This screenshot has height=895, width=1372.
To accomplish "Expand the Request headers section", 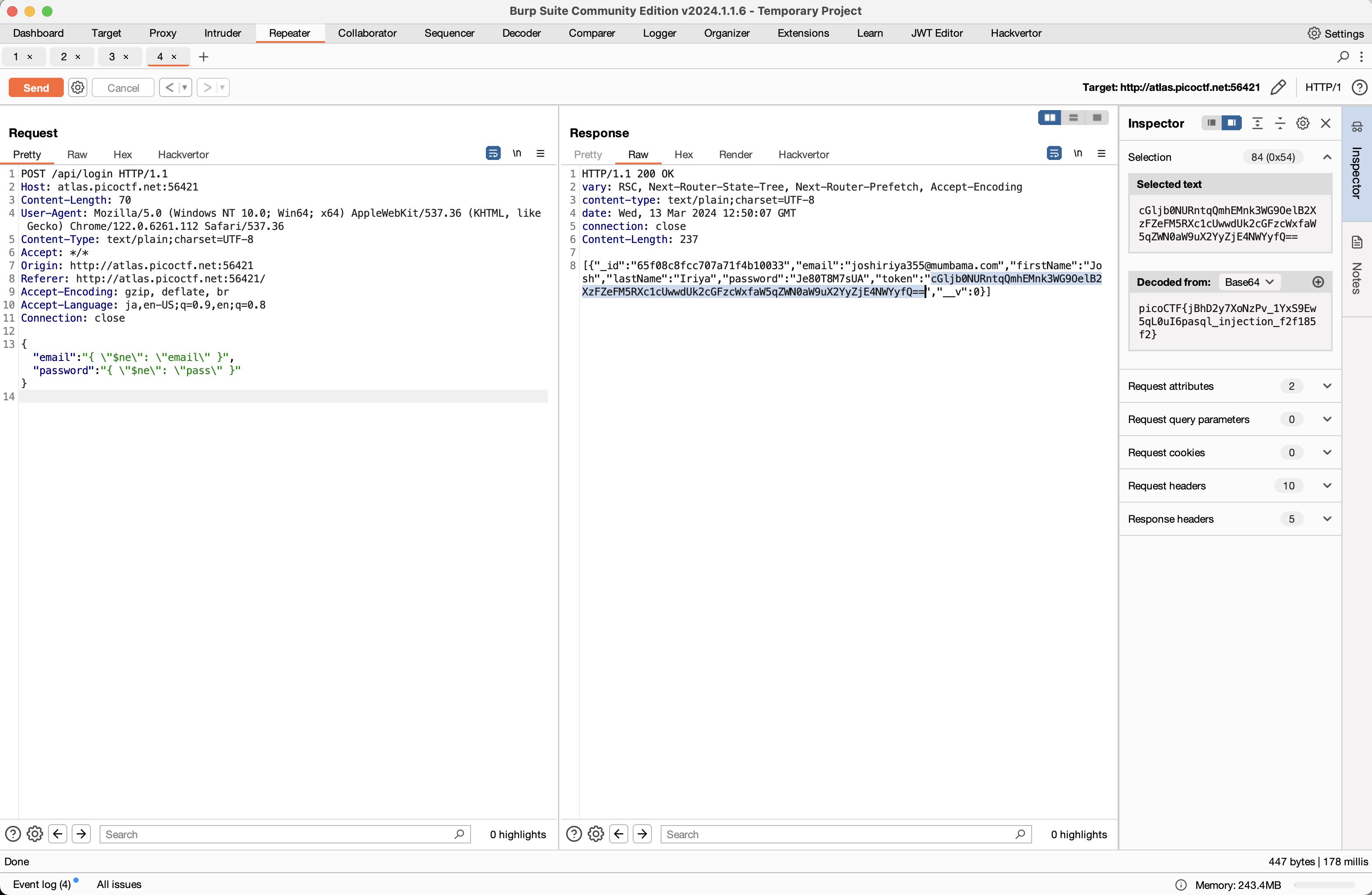I will [1327, 486].
